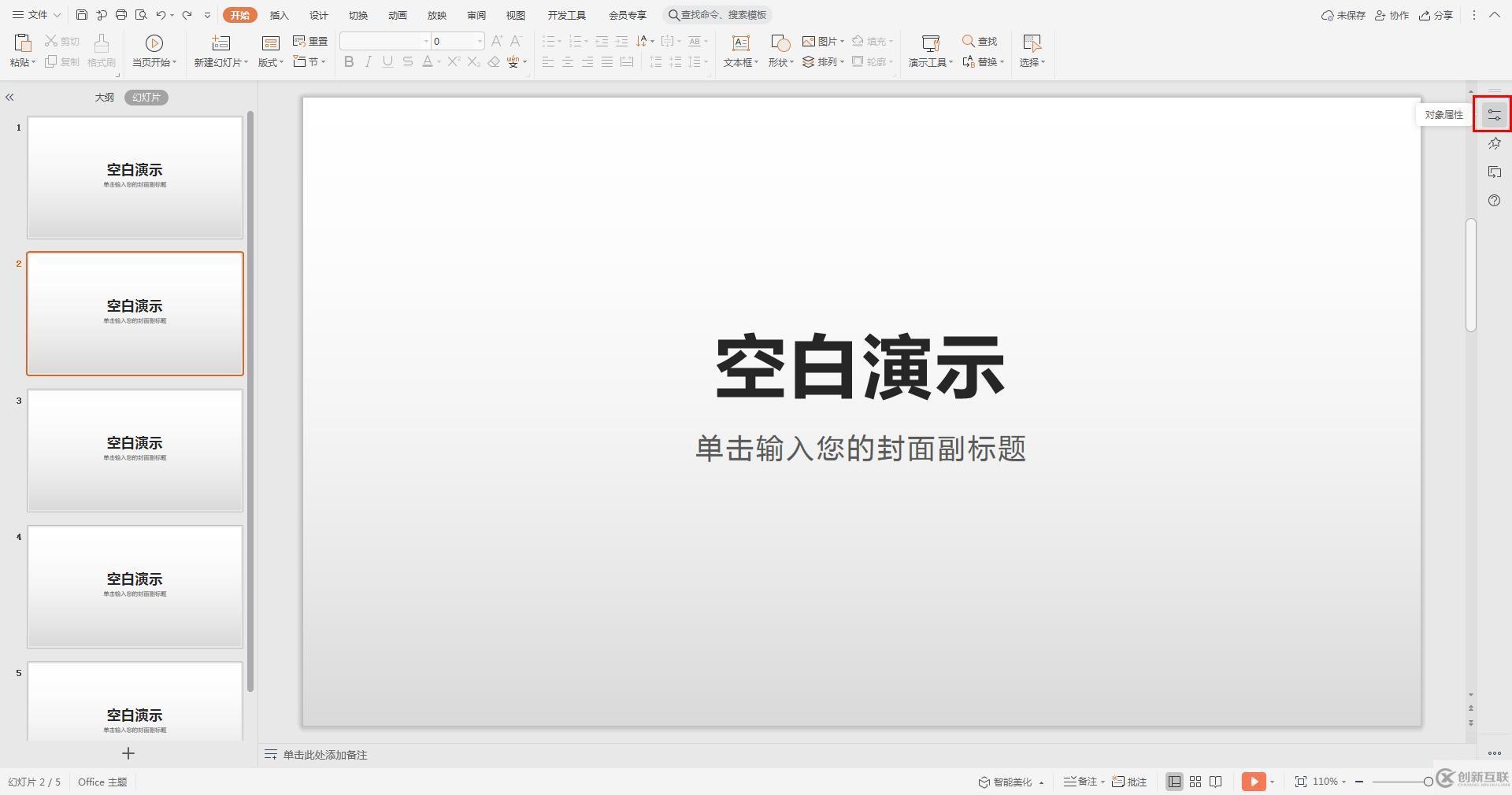
Task: Switch to the Design (设计) tab
Action: pyautogui.click(x=319, y=15)
